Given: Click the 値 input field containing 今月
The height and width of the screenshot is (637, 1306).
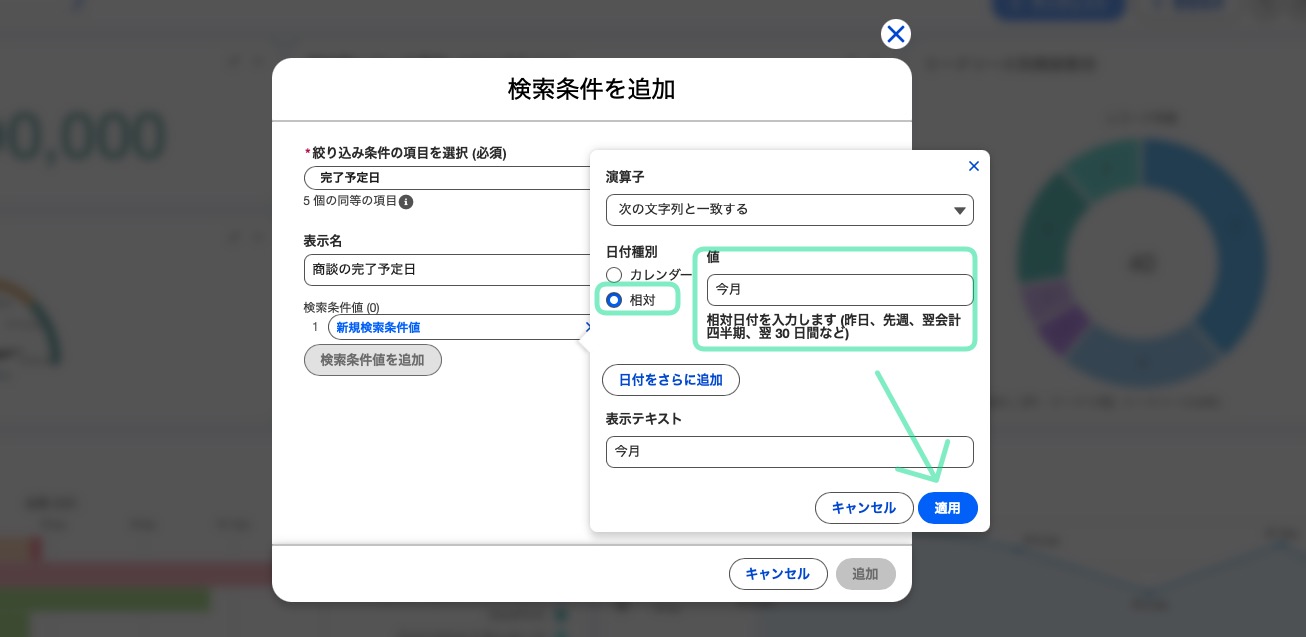Looking at the screenshot, I should (x=840, y=290).
